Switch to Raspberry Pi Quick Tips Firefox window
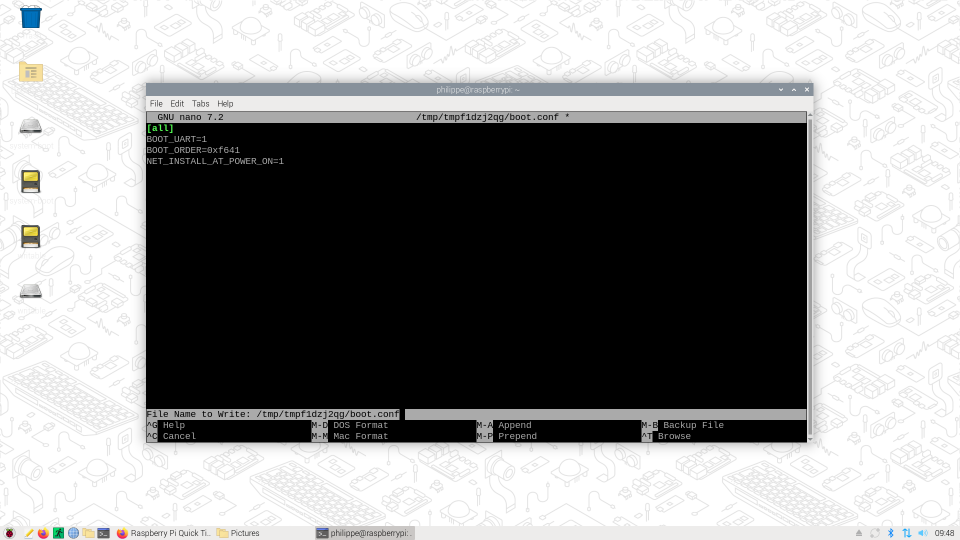The image size is (960, 540). tap(163, 533)
